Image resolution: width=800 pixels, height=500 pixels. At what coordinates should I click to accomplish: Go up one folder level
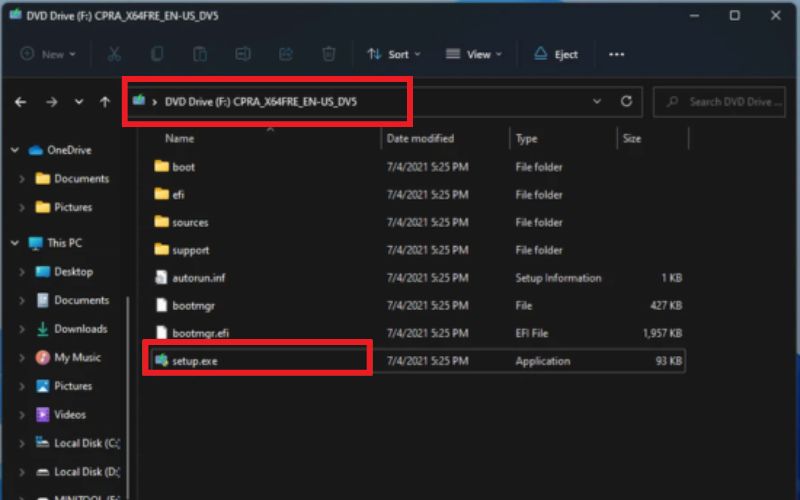tap(105, 102)
